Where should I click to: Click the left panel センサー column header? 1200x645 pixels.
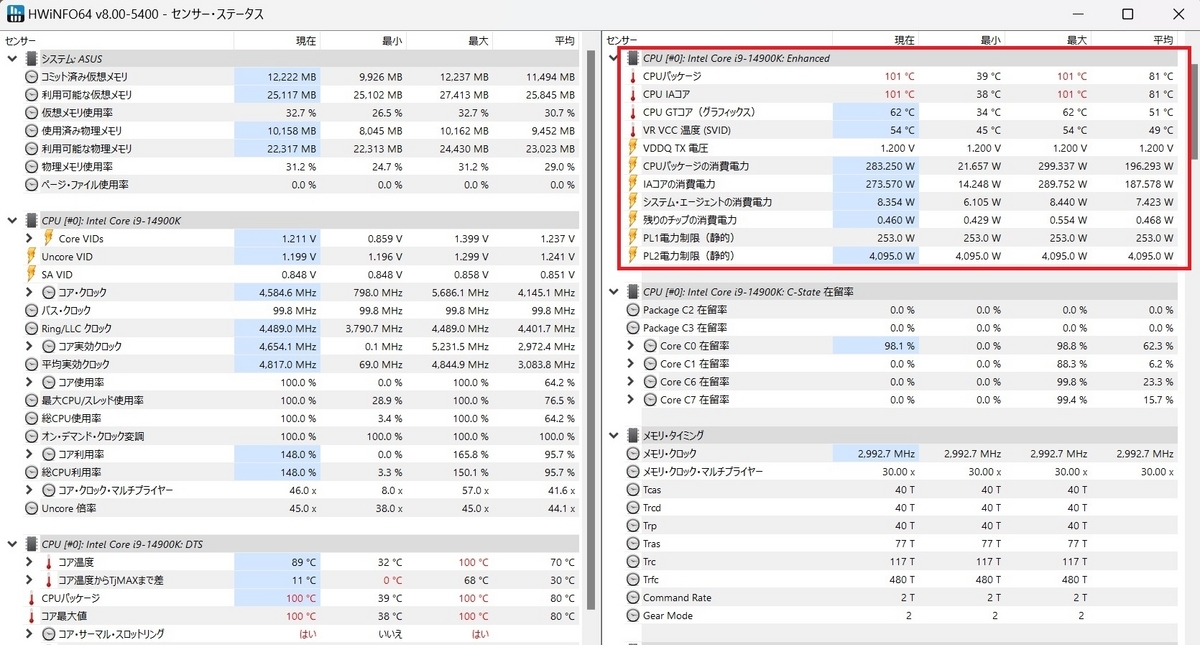(x=117, y=41)
